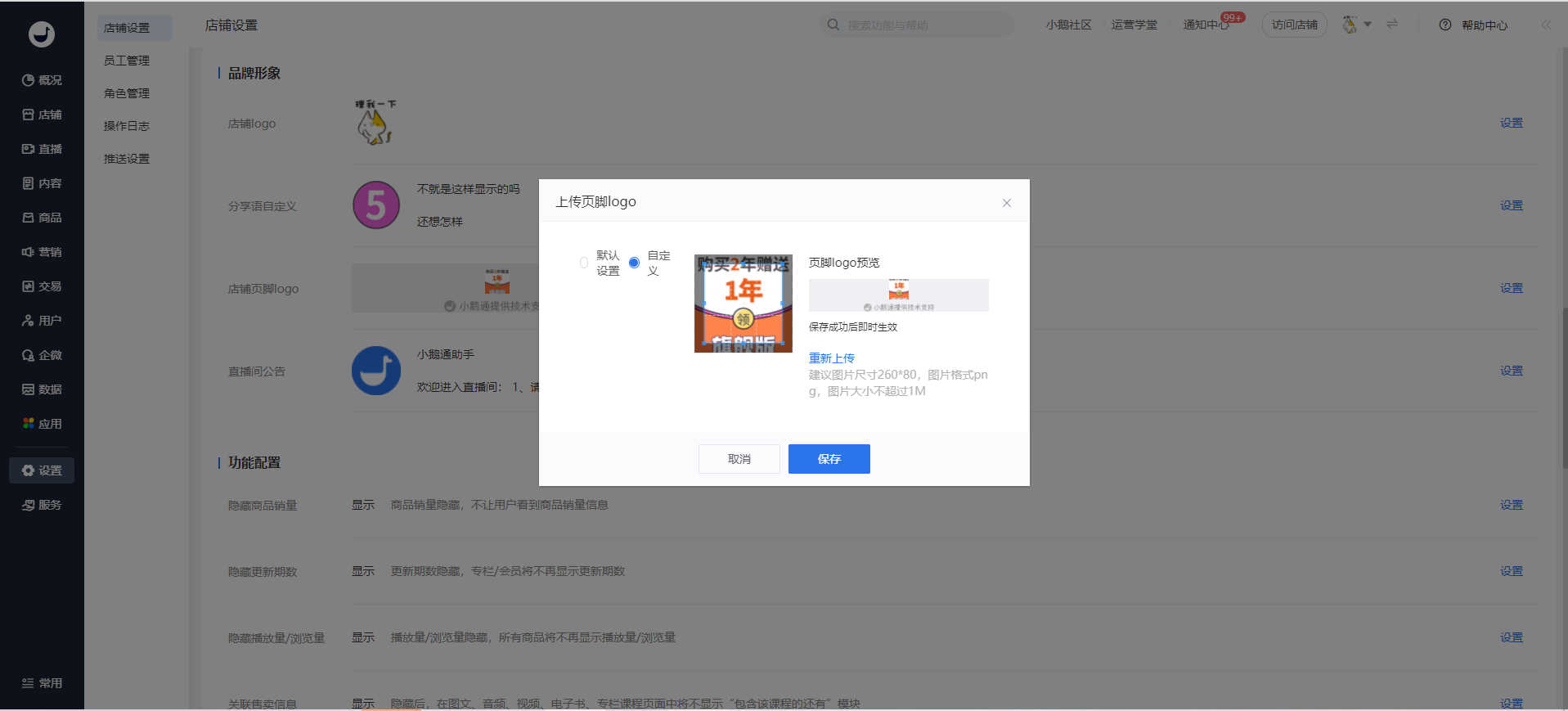Open the 服务 service section
This screenshot has width=1568, height=711.
pos(42,505)
